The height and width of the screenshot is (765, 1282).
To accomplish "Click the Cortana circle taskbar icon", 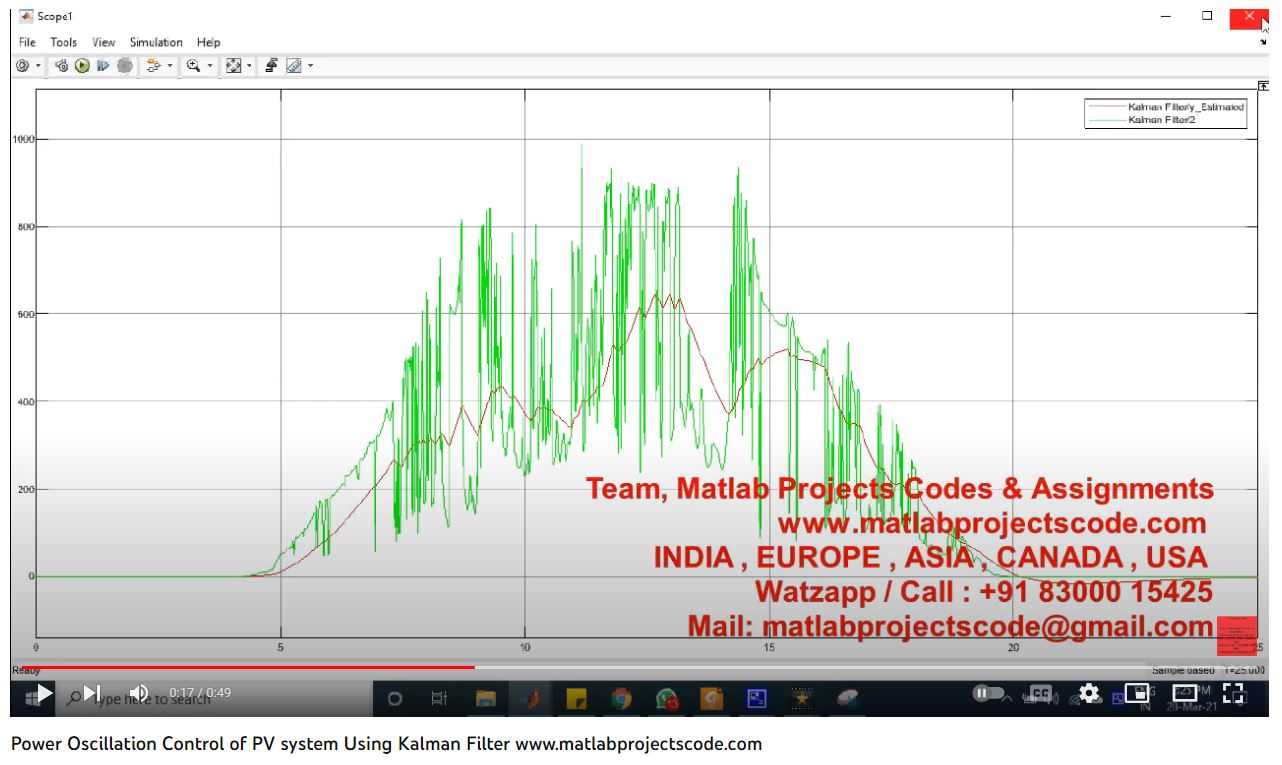I will pos(394,699).
